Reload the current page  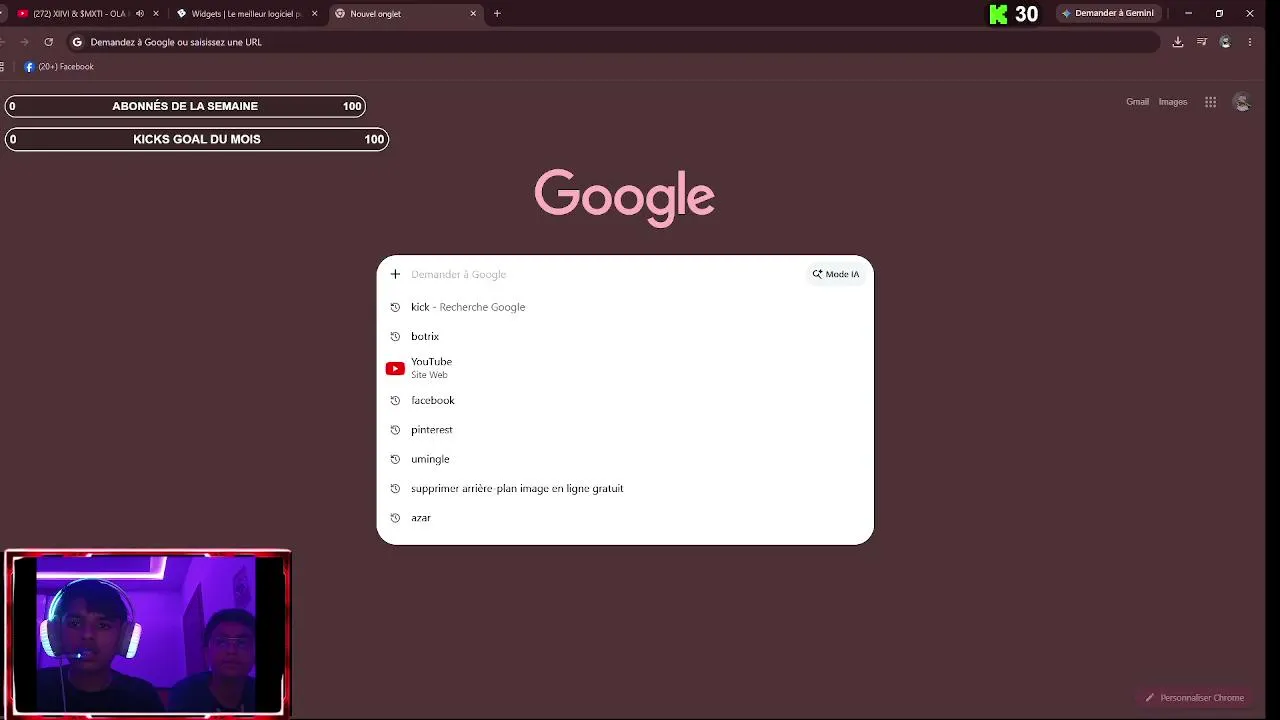coord(48,42)
